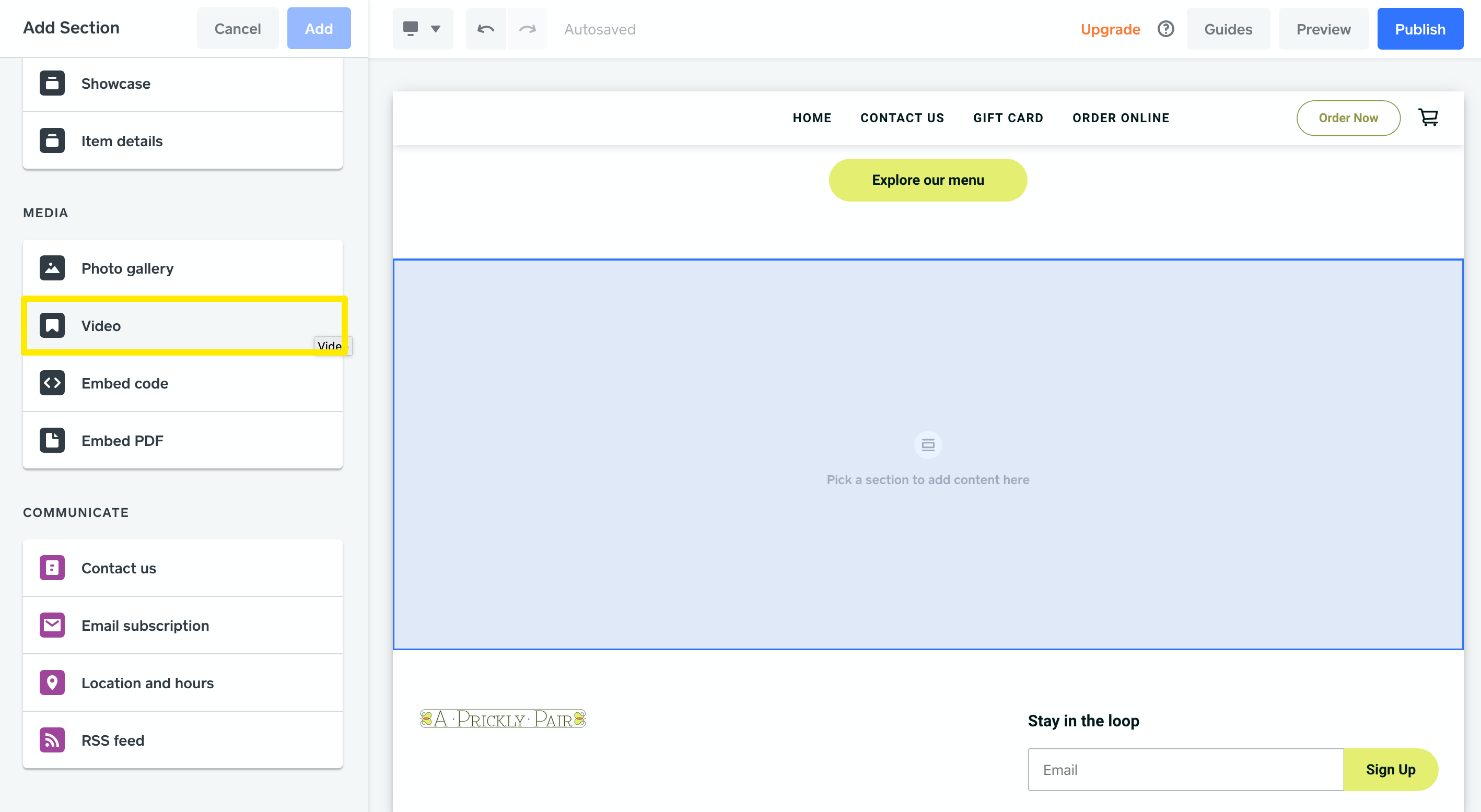Click the Publish button
1481x812 pixels.
[1419, 29]
